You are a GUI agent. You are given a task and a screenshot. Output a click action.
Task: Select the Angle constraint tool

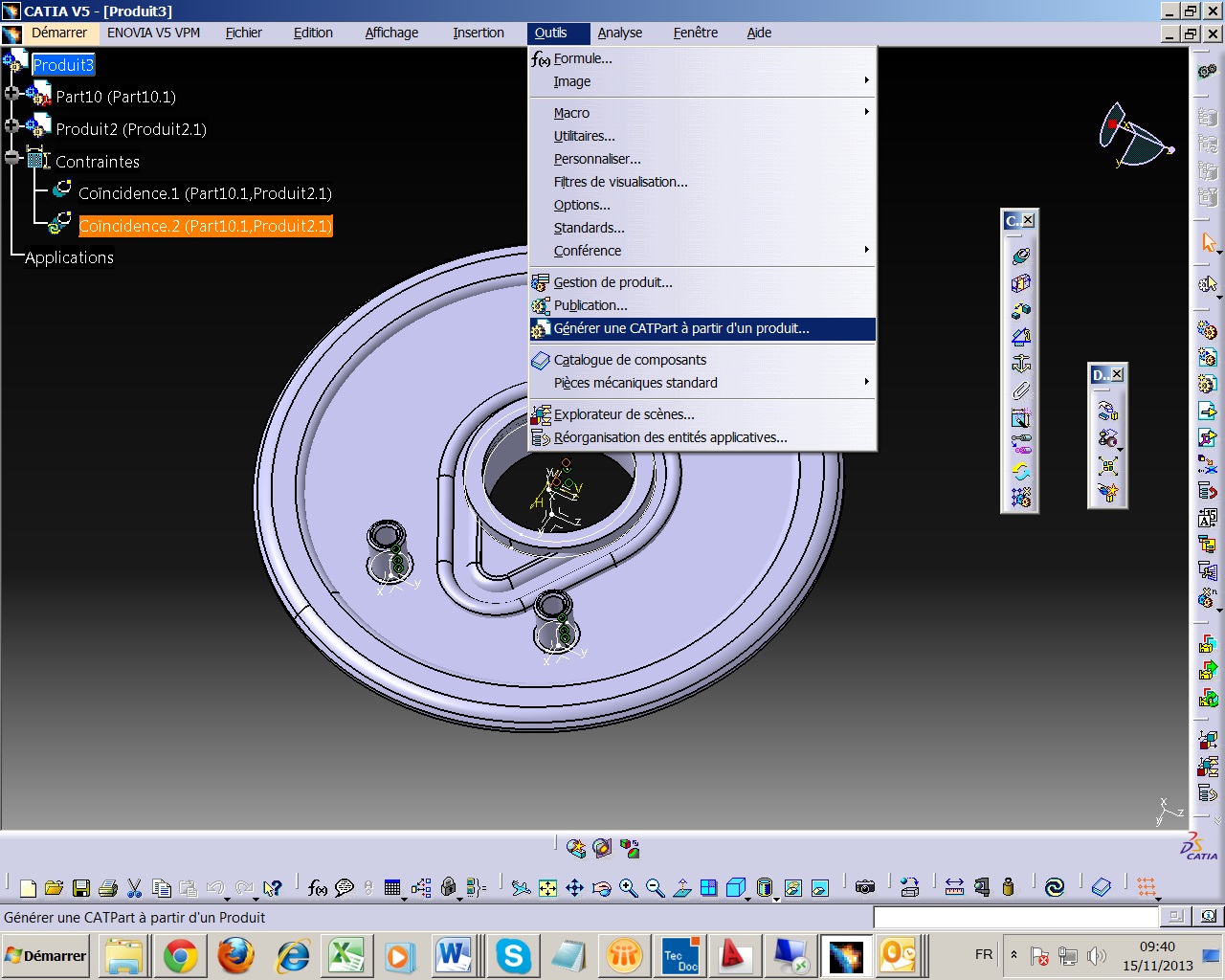tap(1020, 336)
